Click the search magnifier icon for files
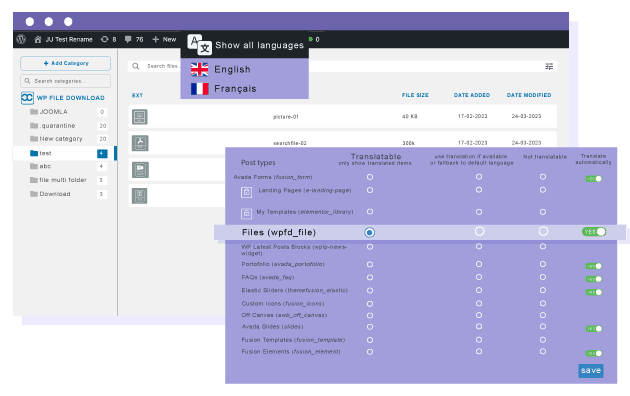 point(136,66)
